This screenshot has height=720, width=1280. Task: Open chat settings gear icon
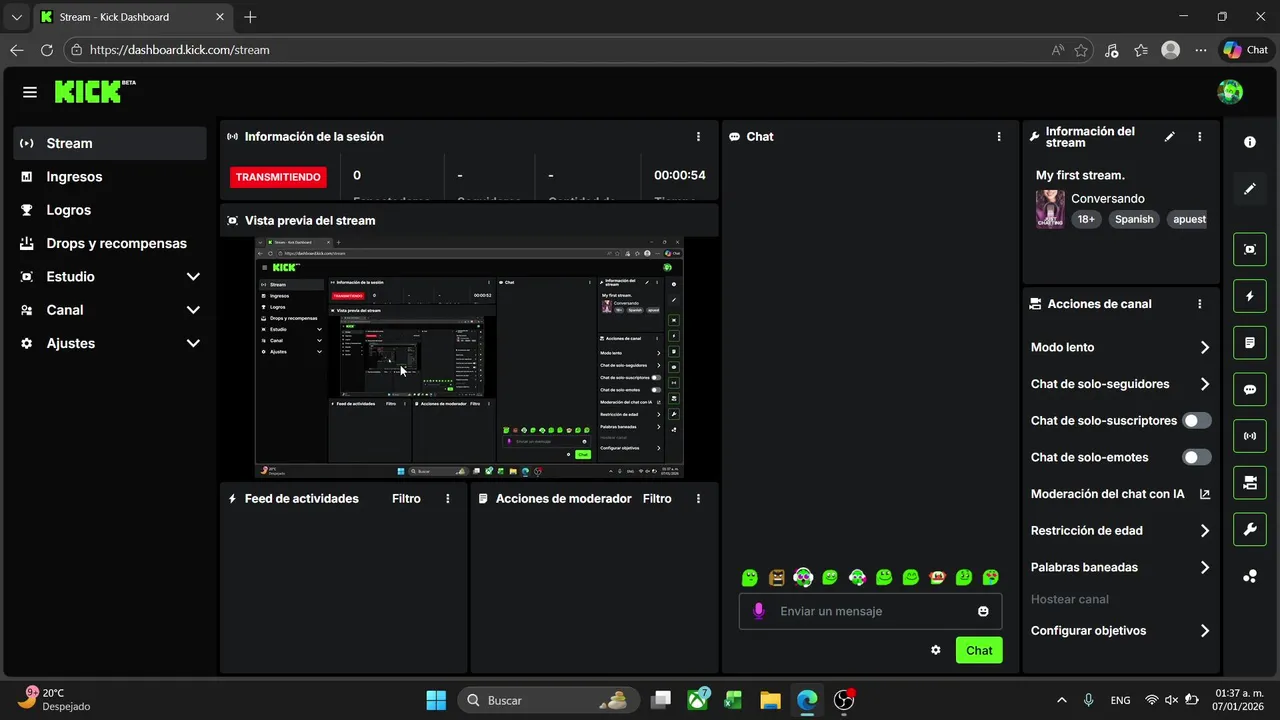coord(936,650)
